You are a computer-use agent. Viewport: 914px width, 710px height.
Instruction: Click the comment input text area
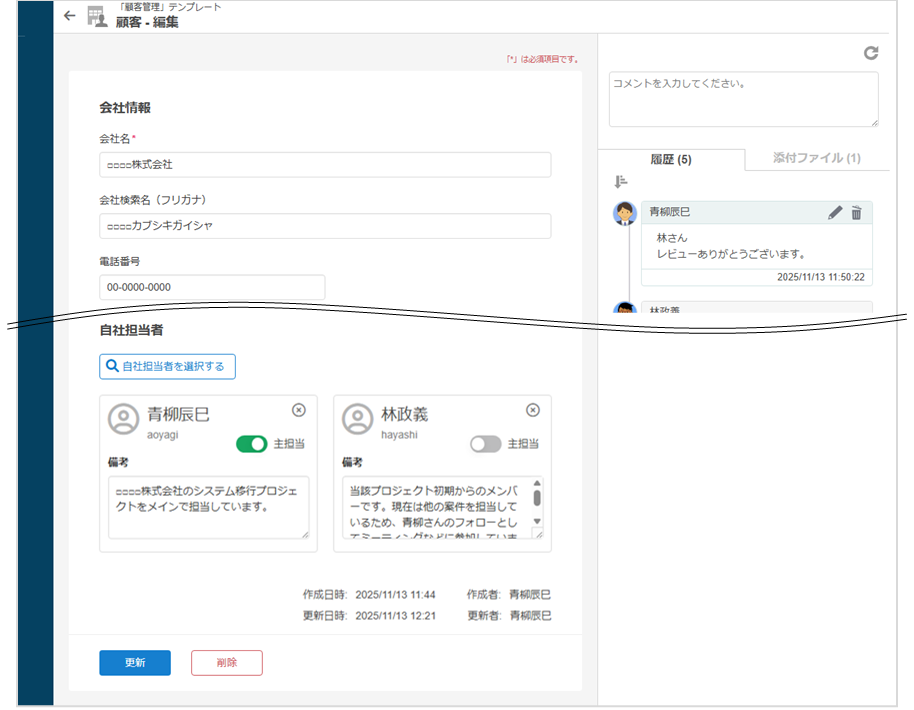[x=743, y=99]
